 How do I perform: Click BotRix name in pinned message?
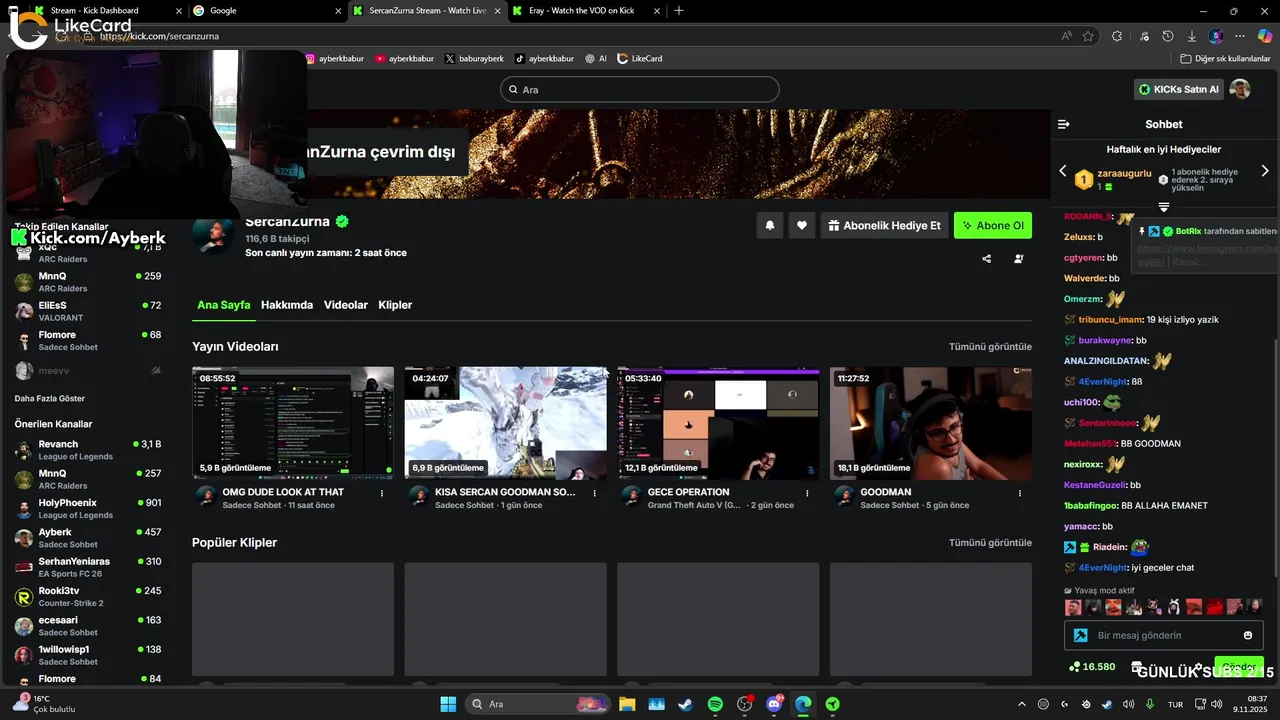[1188, 231]
